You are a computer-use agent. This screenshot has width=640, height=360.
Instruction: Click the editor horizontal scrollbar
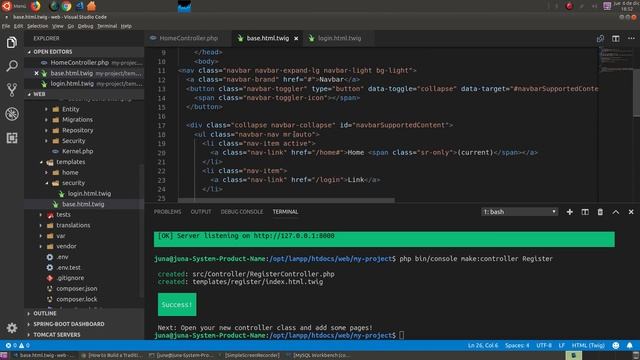287,200
